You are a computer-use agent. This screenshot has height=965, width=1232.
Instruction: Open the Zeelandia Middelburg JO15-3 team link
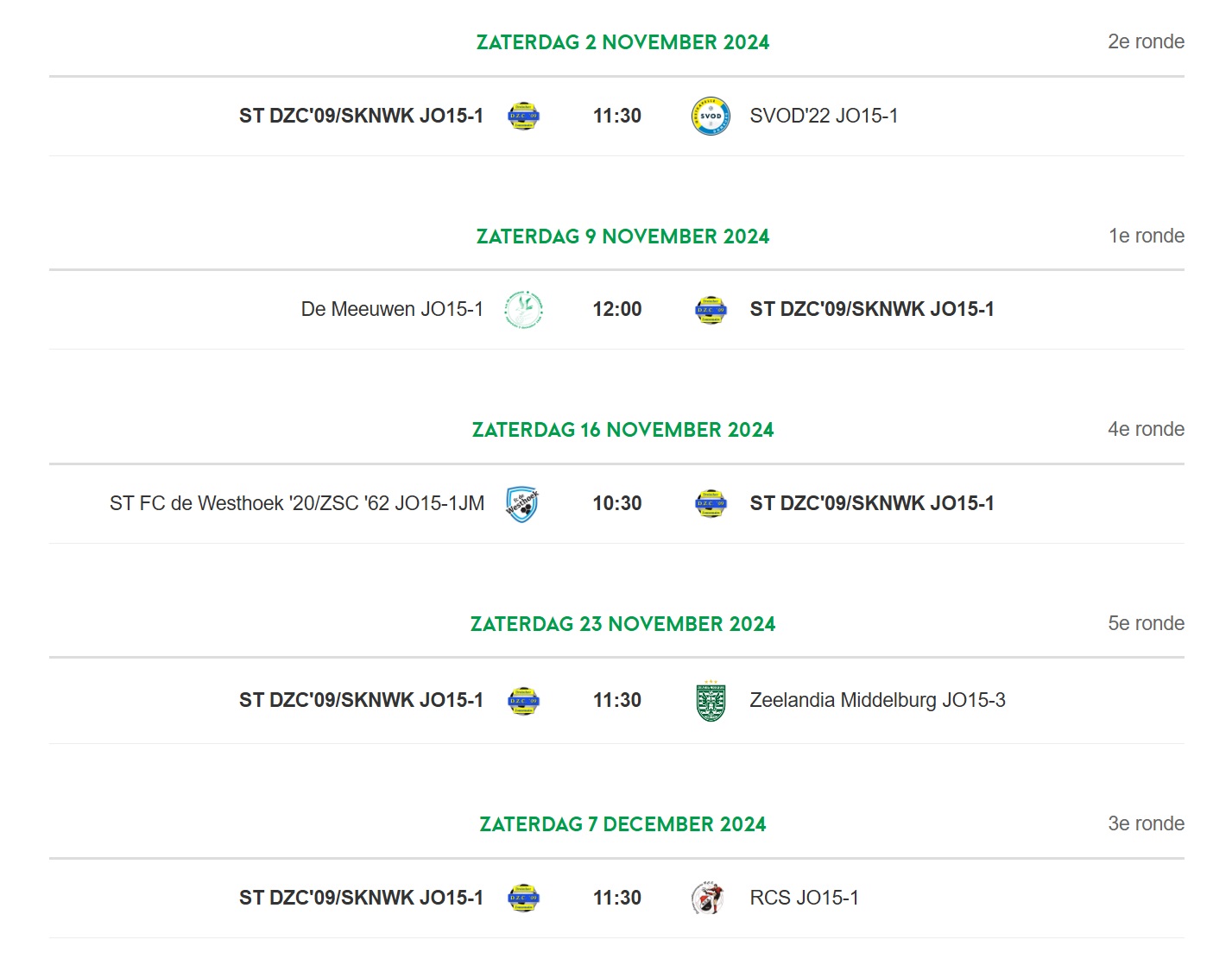tap(877, 700)
